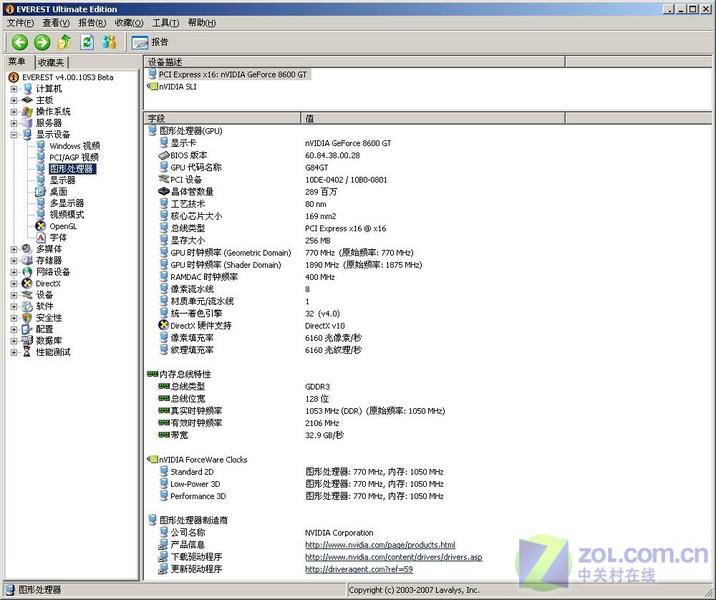Click the Users toolbar icon
Image resolution: width=716 pixels, height=600 pixels.
pyautogui.click(x=110, y=42)
